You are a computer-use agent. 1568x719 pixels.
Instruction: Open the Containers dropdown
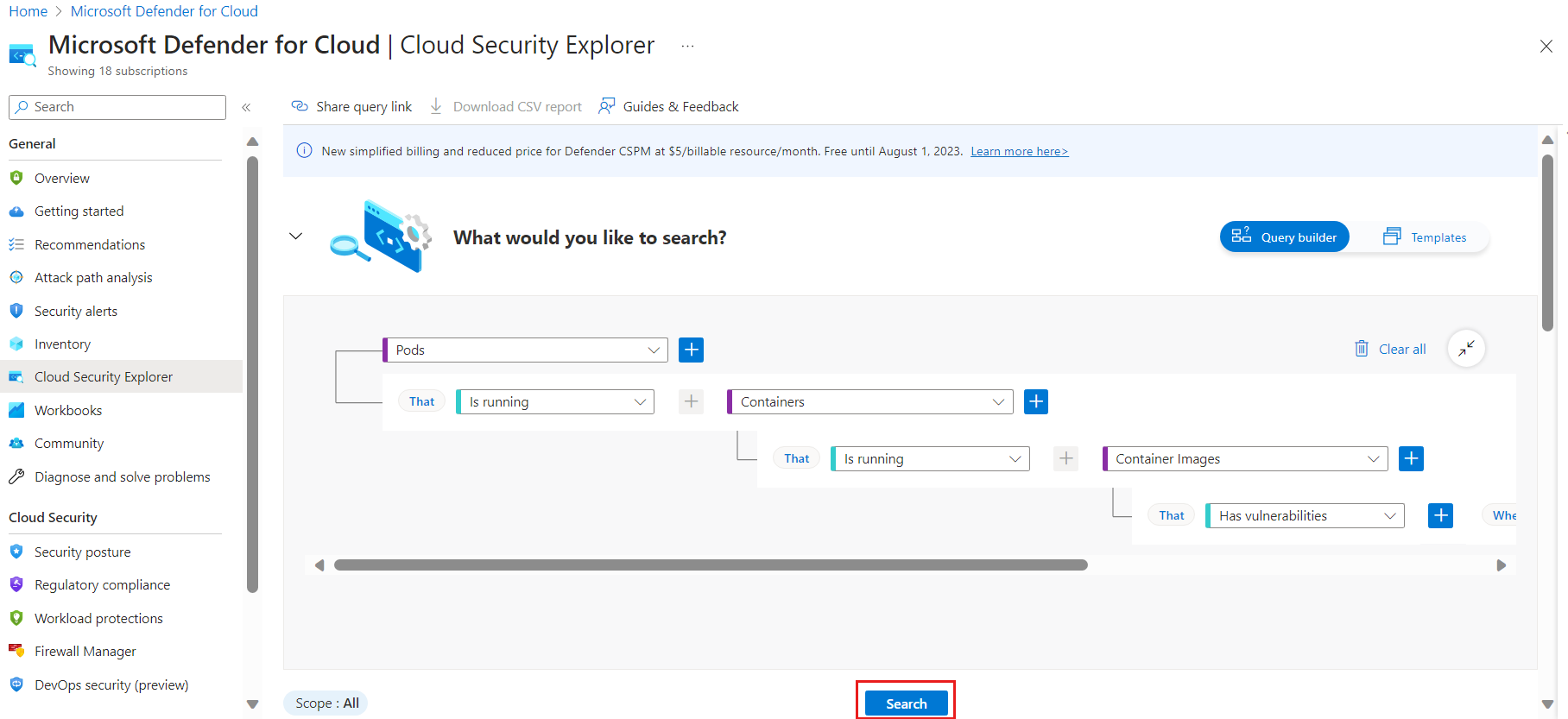point(870,401)
